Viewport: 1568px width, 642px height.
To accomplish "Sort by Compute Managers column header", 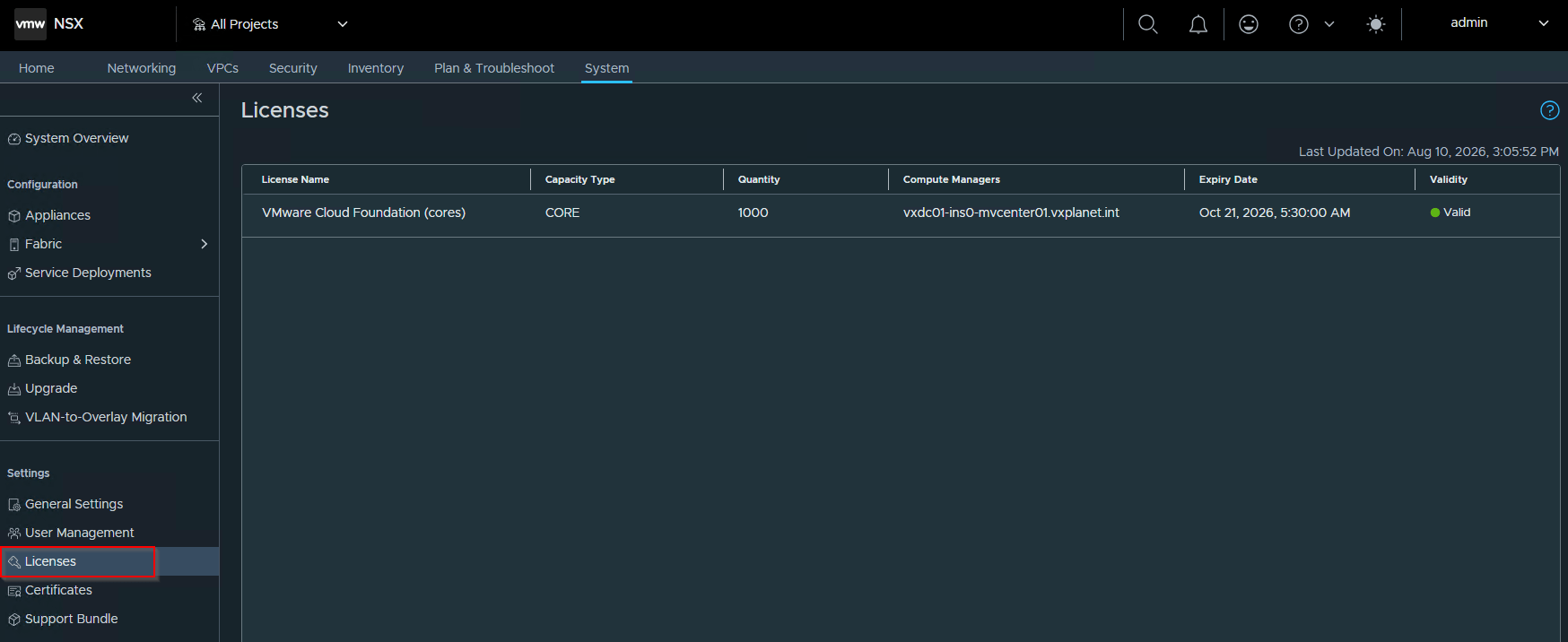I will [x=952, y=179].
